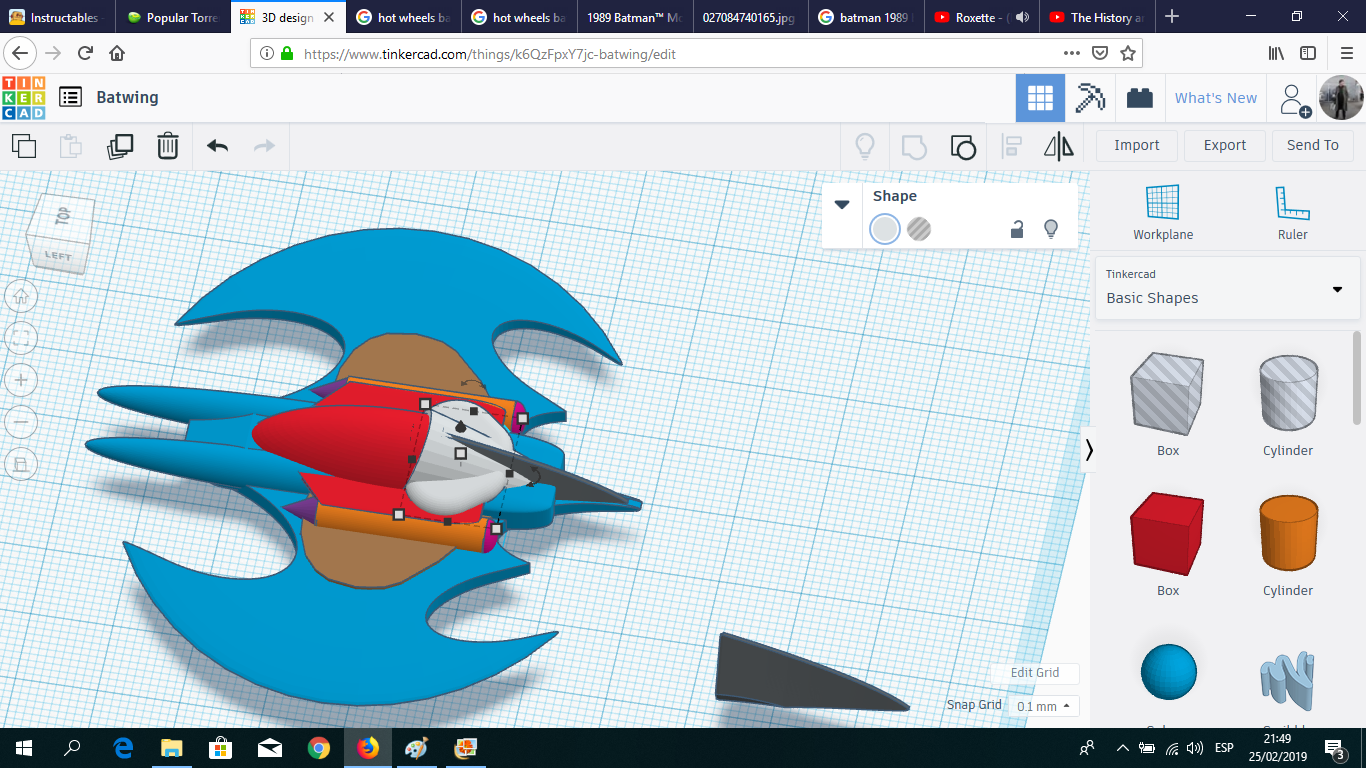Open the Snap Grid dropdown

tap(1043, 706)
